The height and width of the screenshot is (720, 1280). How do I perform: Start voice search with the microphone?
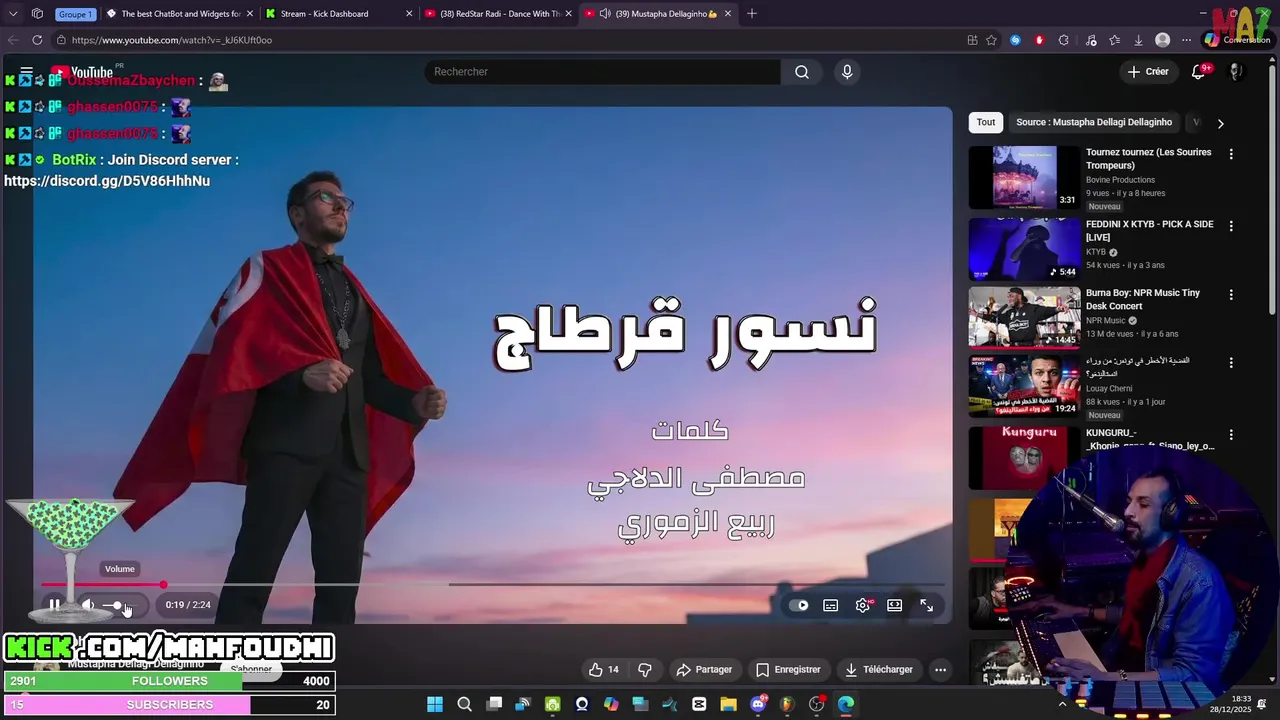click(847, 72)
